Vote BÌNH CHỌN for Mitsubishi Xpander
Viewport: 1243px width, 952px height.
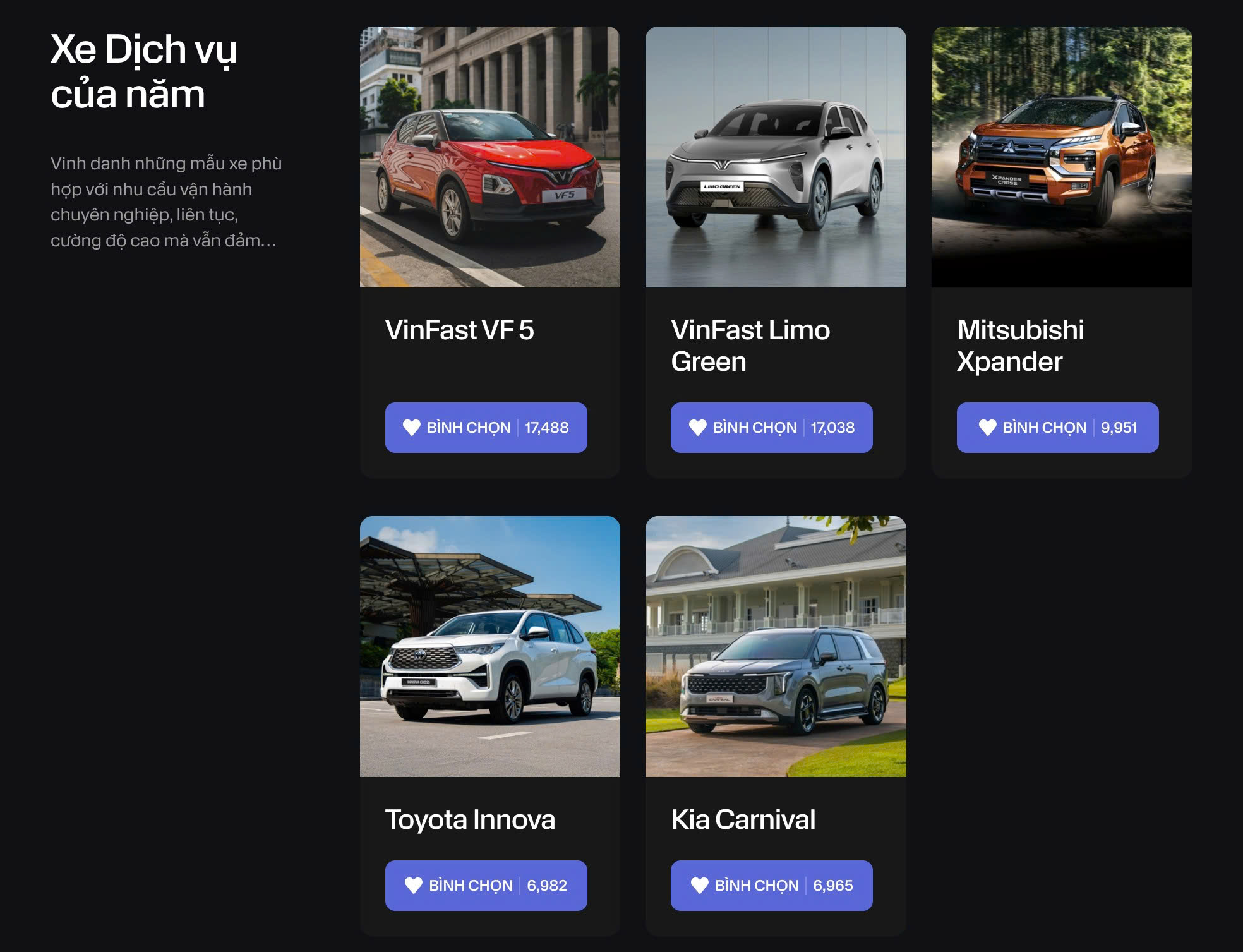[1058, 428]
